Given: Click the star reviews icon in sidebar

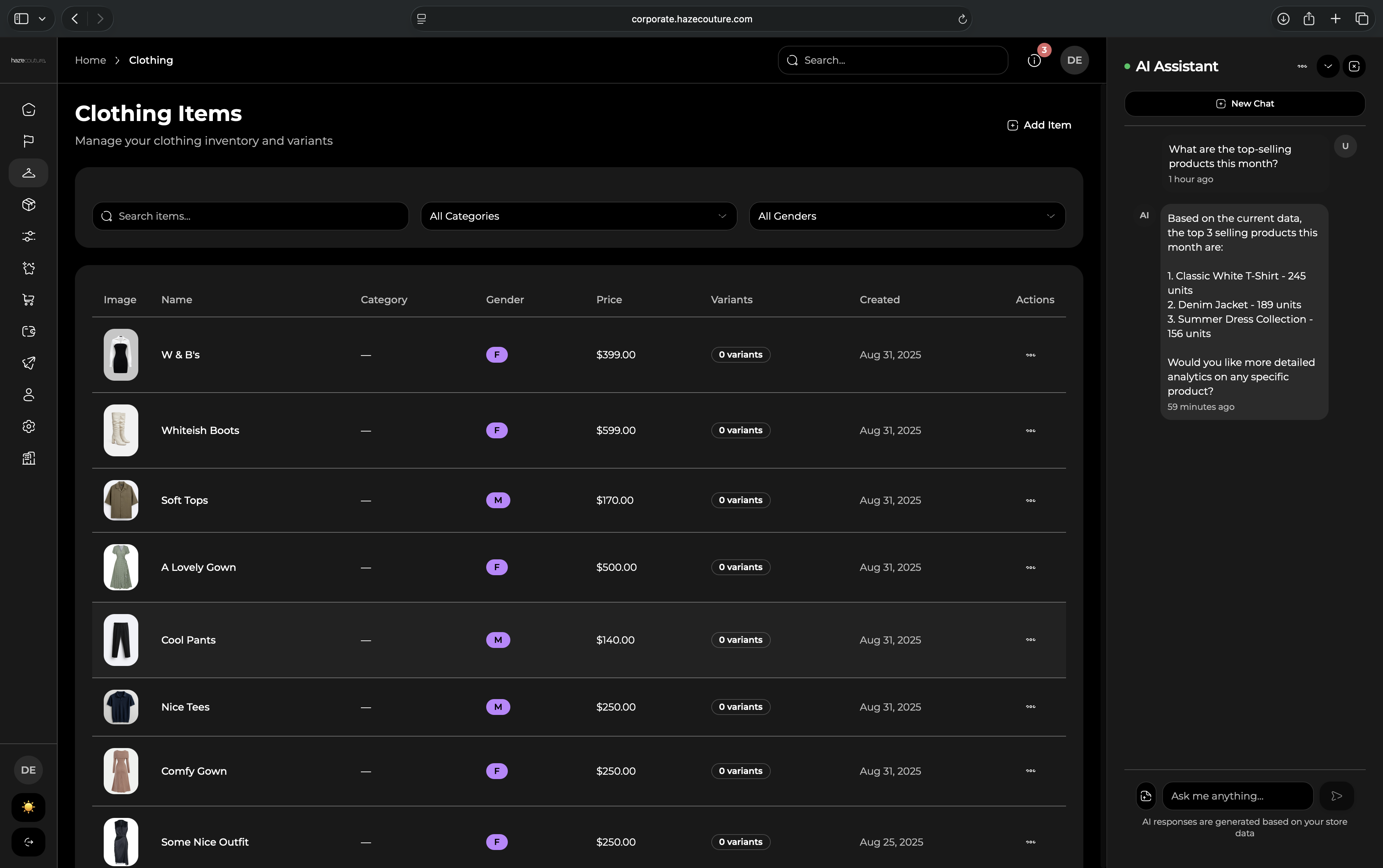Looking at the screenshot, I should pos(28,268).
